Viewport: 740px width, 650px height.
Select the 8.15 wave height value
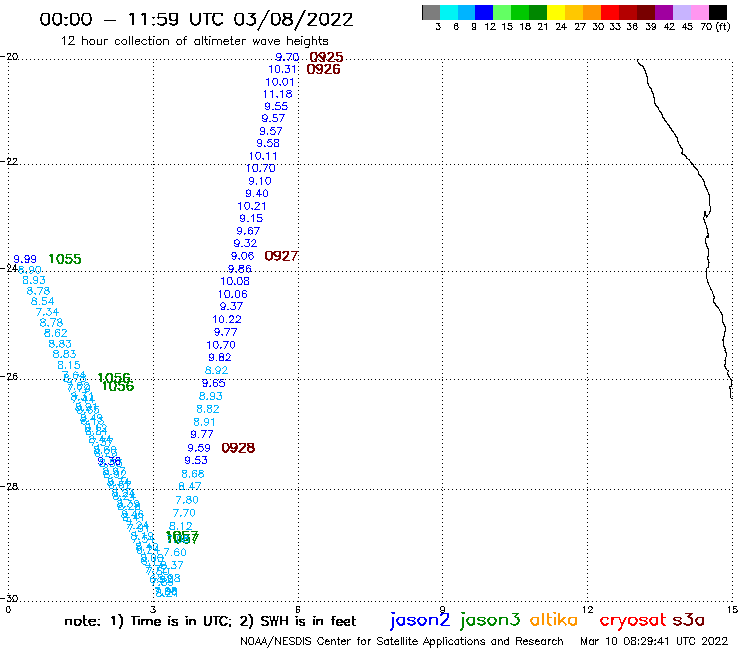click(x=69, y=365)
